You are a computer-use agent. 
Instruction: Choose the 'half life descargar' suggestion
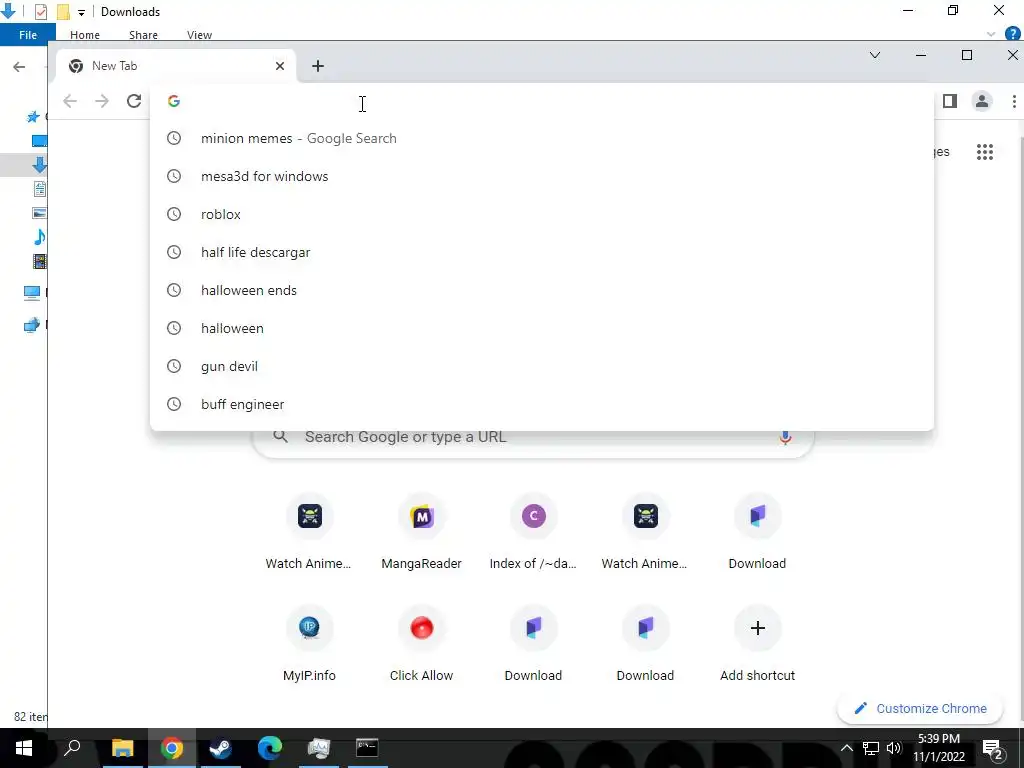542,252
